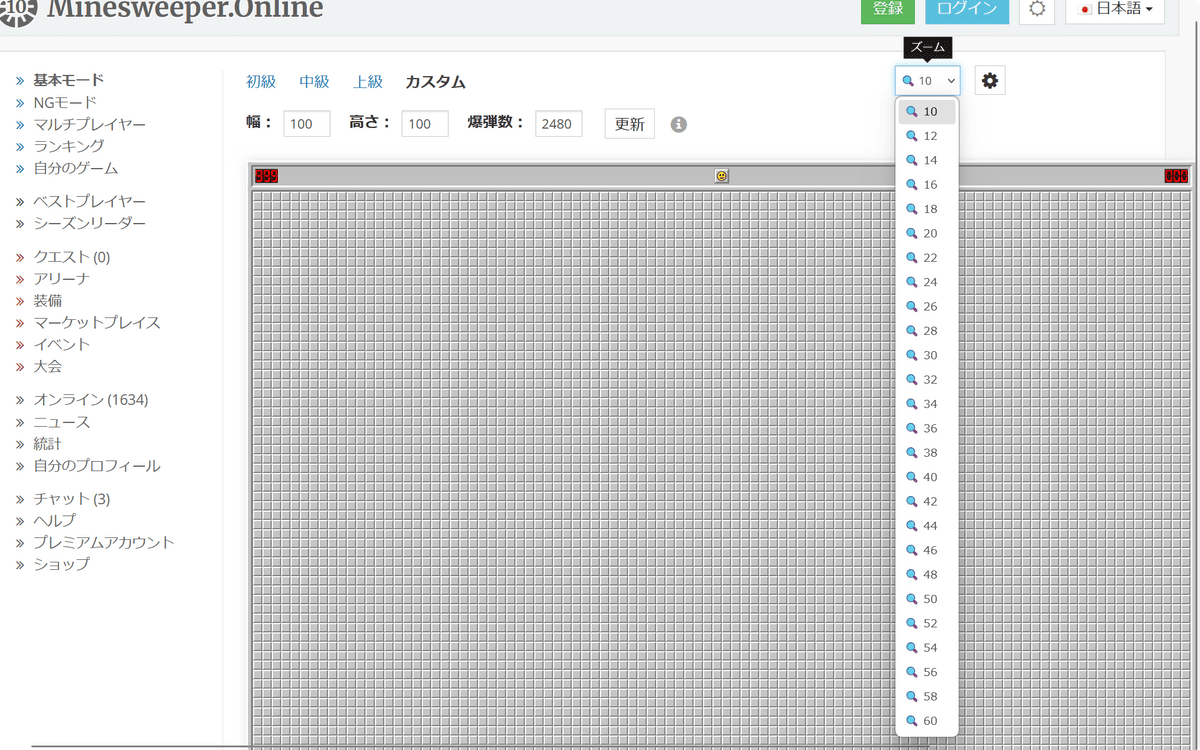Click the 幅 width input field

(x=307, y=124)
